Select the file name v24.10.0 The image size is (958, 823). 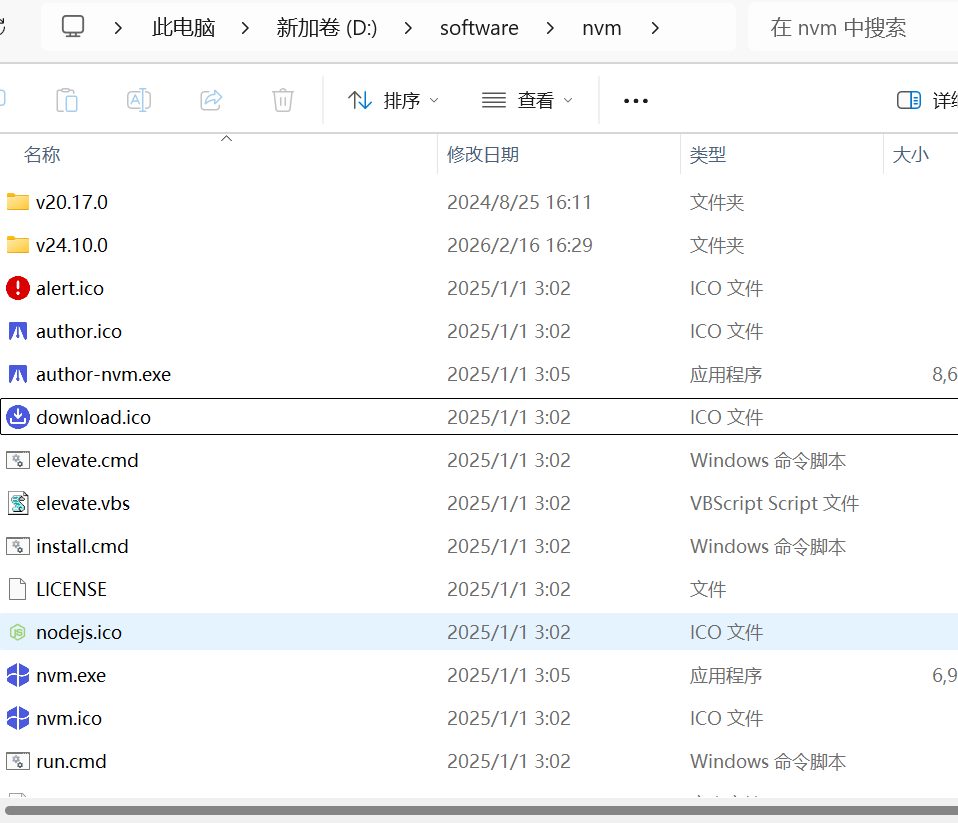coord(71,245)
